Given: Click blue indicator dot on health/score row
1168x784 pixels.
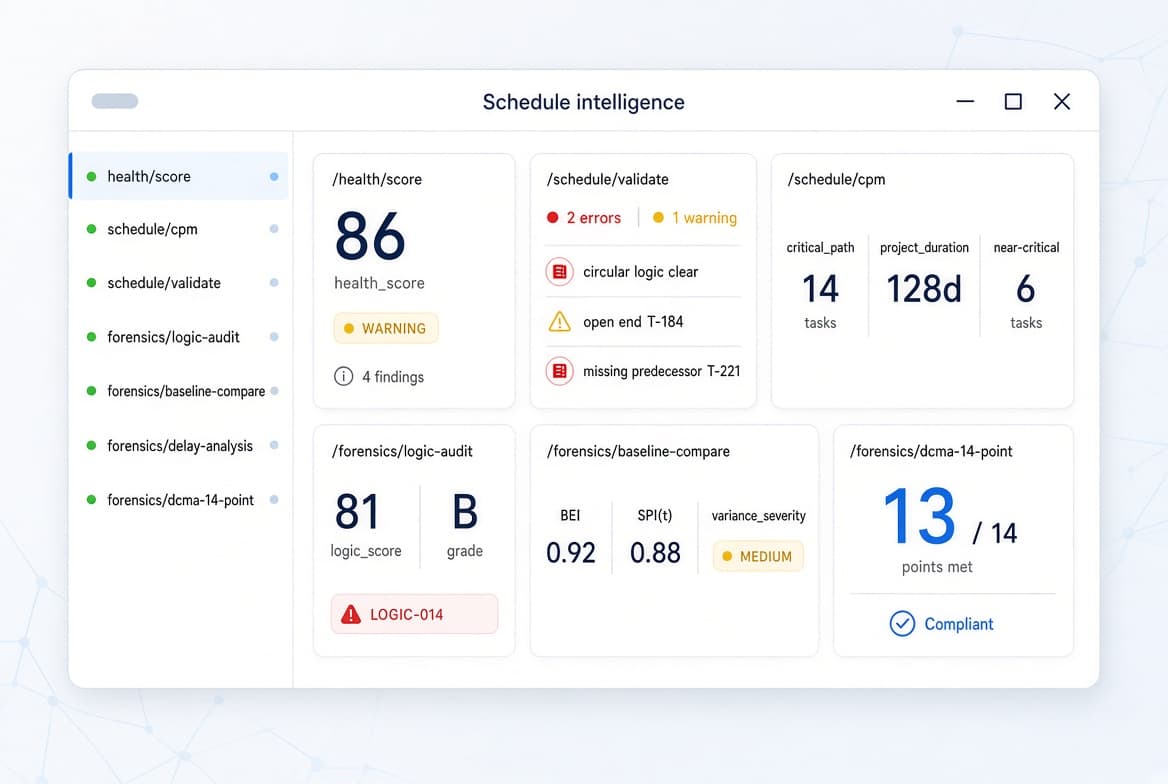Looking at the screenshot, I should (x=274, y=177).
